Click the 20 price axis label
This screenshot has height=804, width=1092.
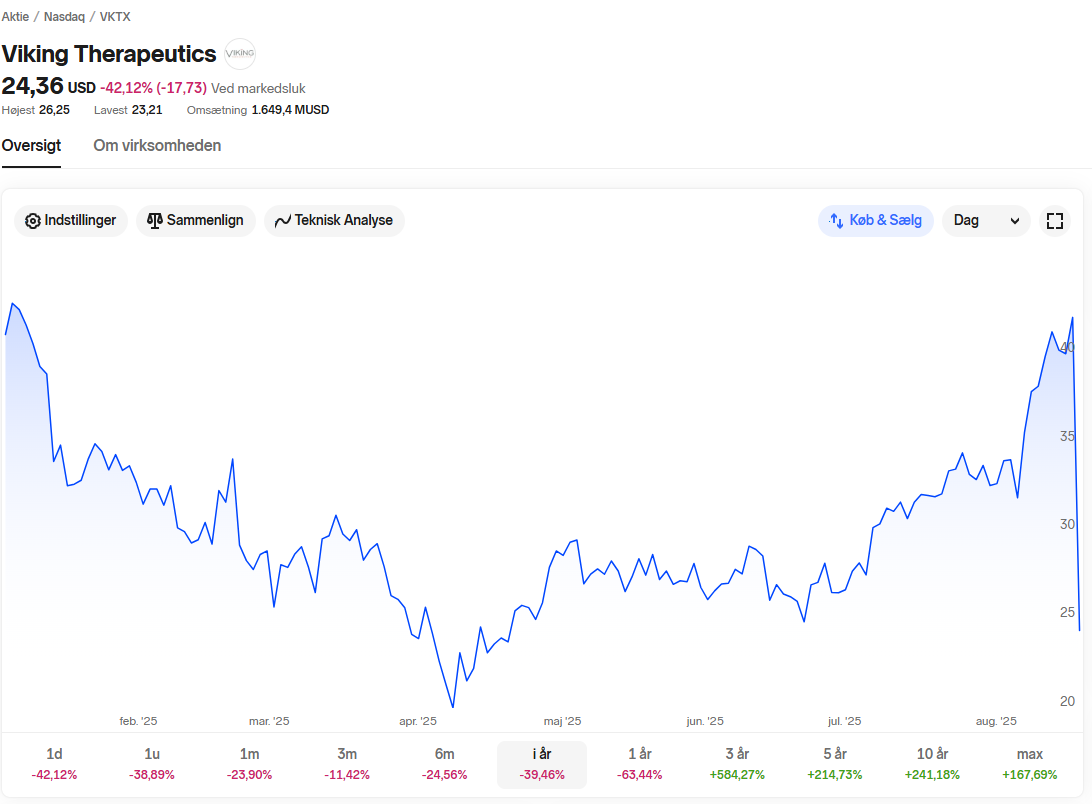(x=1067, y=701)
